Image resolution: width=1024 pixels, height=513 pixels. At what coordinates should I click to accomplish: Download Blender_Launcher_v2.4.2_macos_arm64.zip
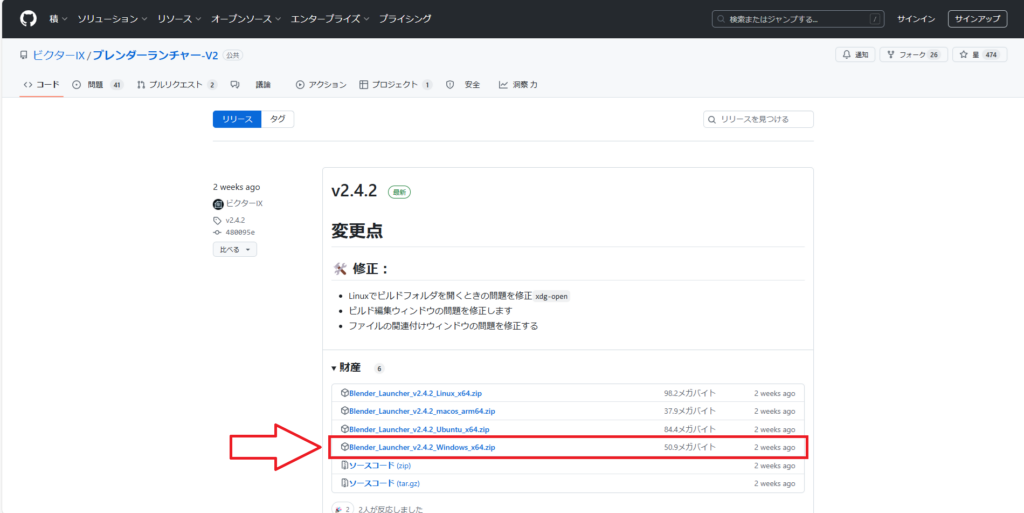tap(422, 411)
